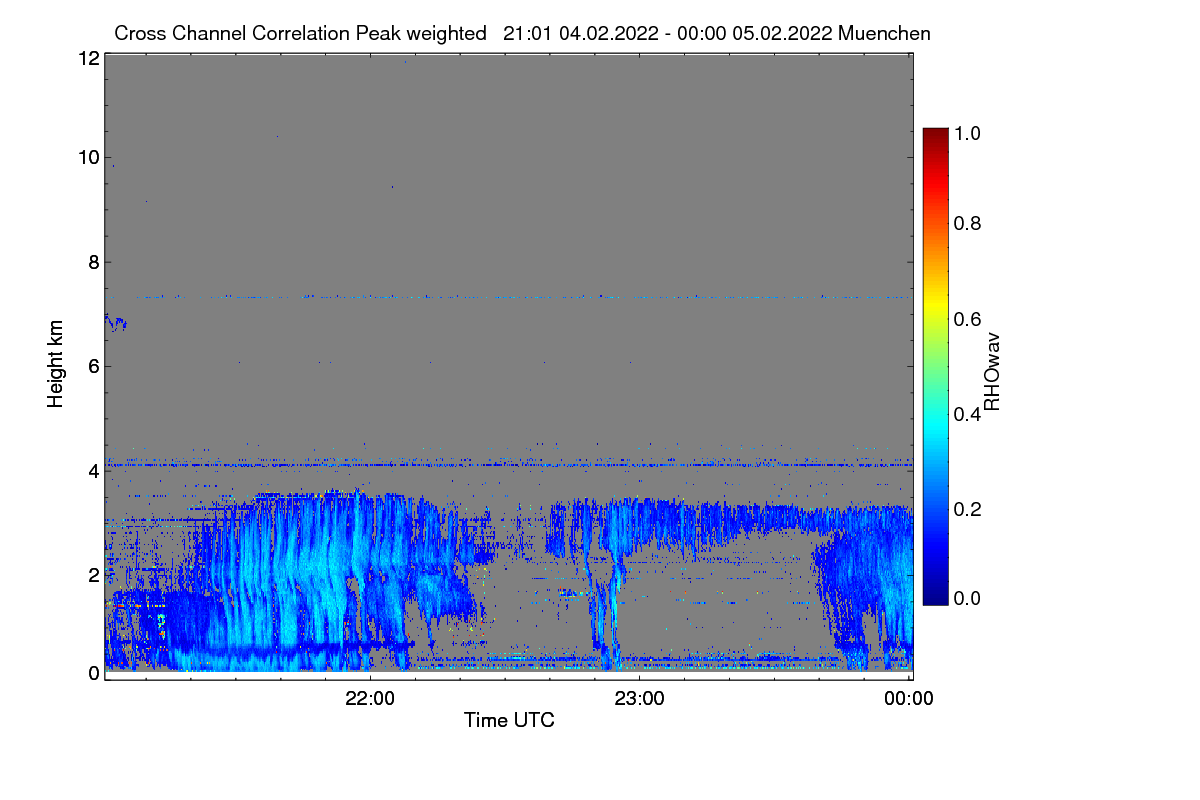
Task: Click the Time UTC axis title
Action: (x=509, y=720)
